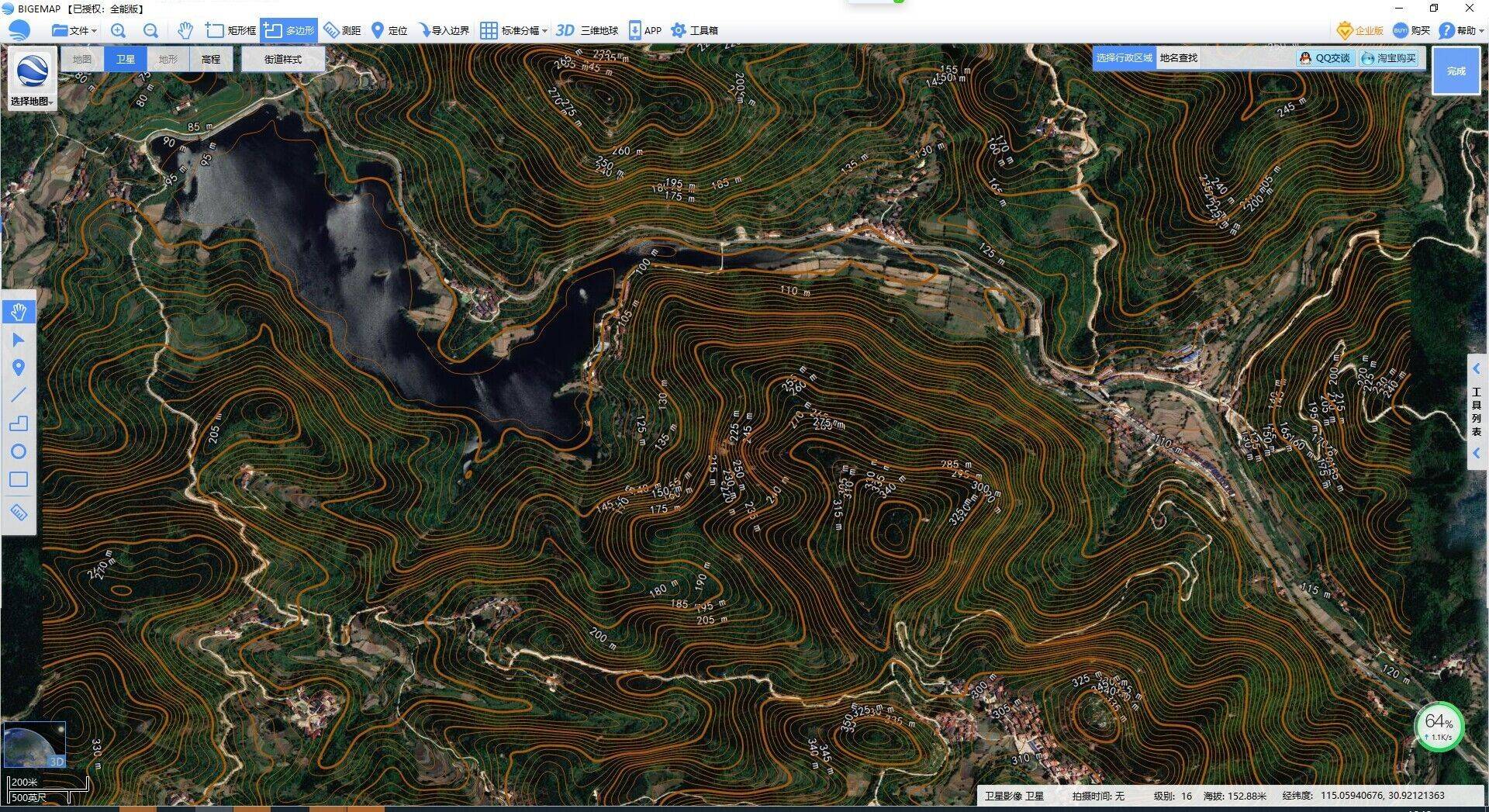Click the 街道样式 street style button

(x=283, y=59)
